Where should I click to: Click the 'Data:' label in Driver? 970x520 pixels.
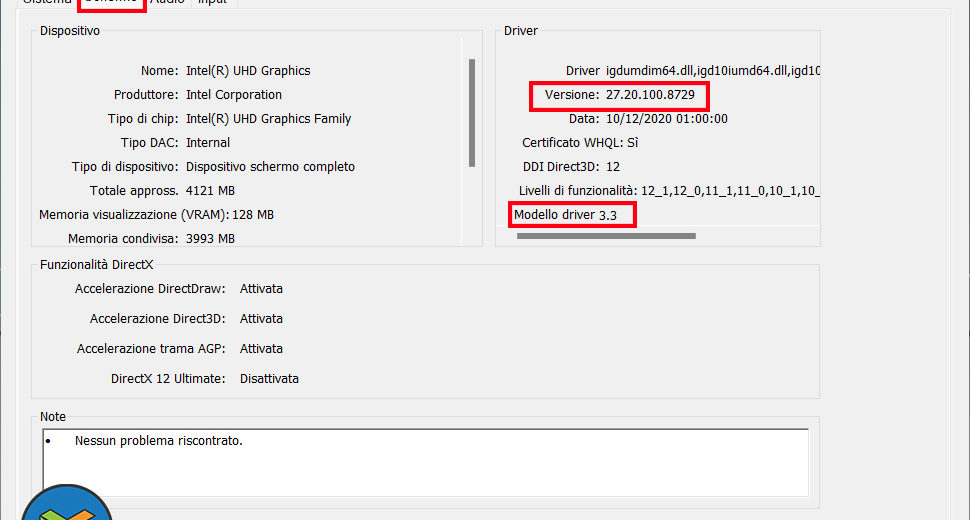pyautogui.click(x=584, y=119)
